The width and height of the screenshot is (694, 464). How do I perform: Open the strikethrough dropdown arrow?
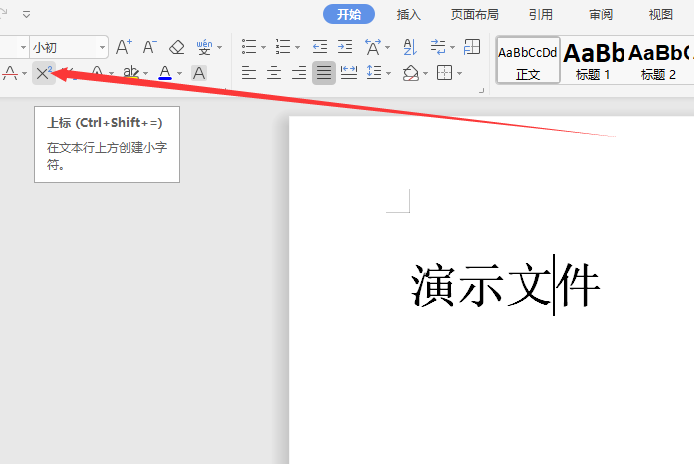24,73
